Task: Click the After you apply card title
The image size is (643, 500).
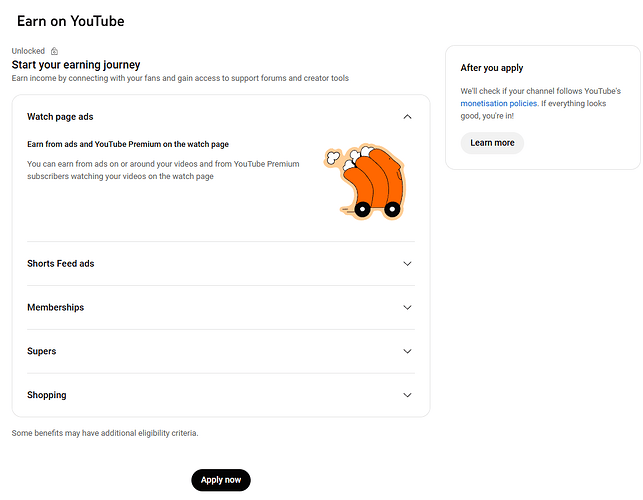Action: coord(492,68)
